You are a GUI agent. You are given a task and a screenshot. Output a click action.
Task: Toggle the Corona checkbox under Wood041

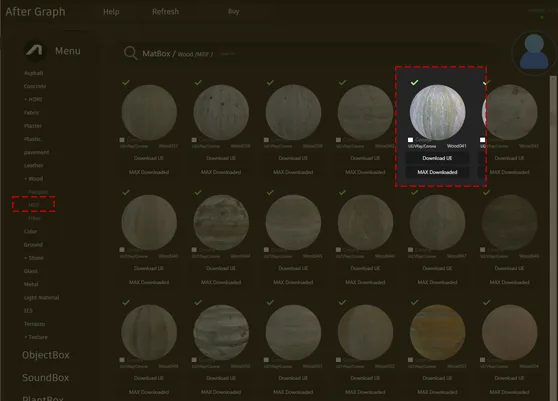(x=410, y=140)
